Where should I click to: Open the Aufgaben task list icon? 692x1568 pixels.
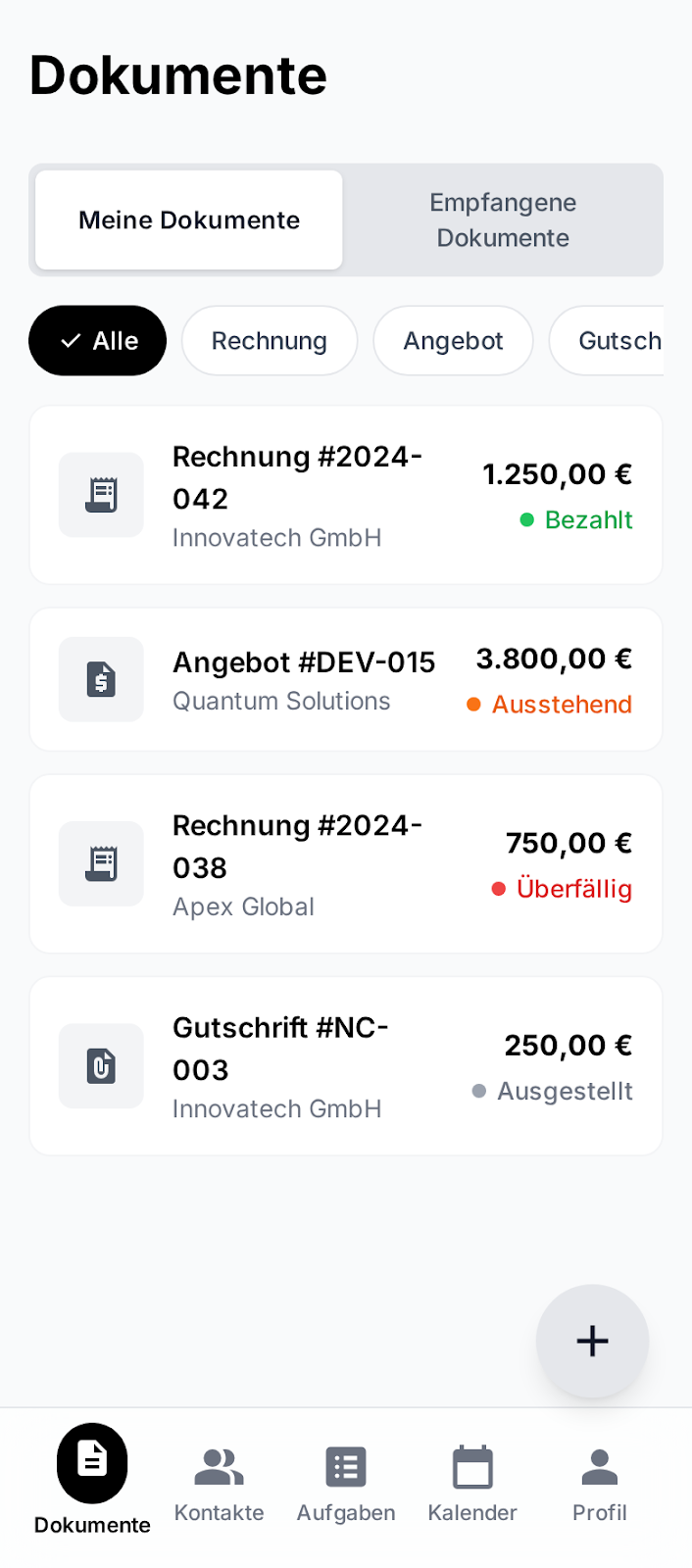tap(346, 1467)
